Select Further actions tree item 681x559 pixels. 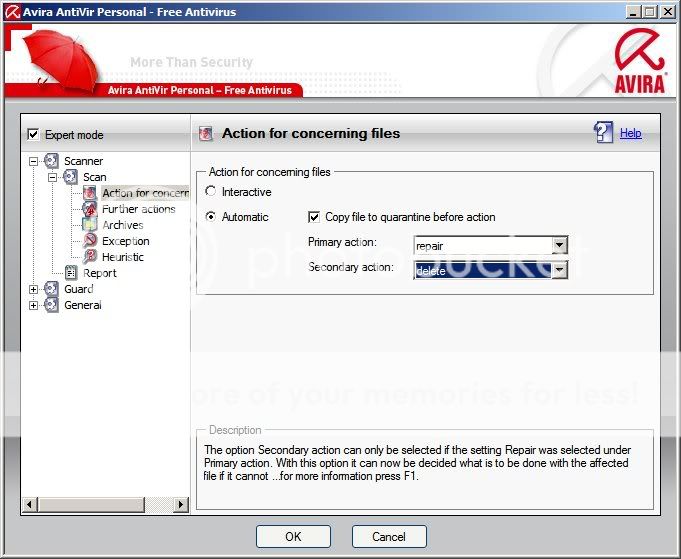click(x=139, y=209)
